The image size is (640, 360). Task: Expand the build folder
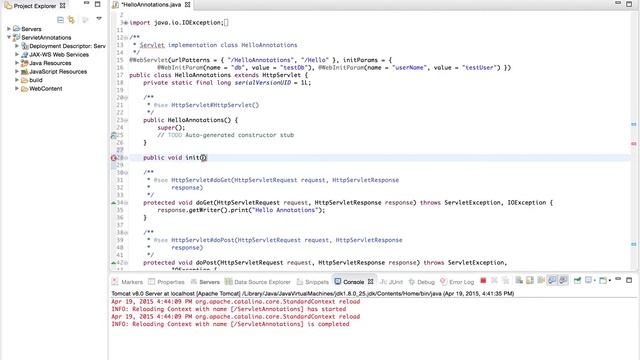pos(17,80)
